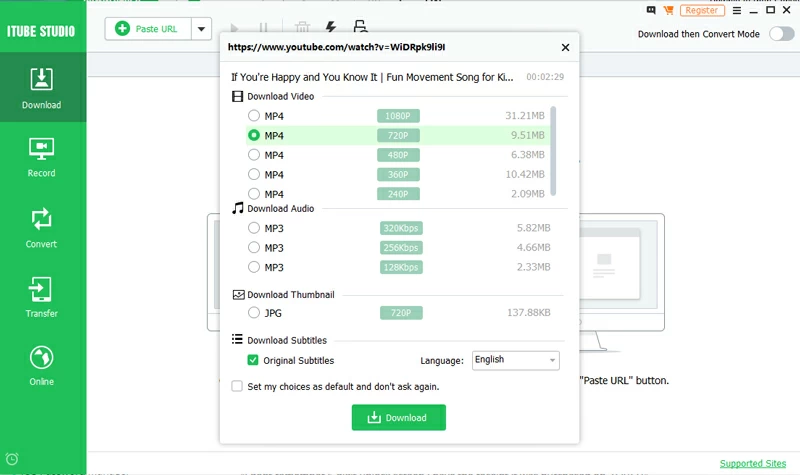Click the green Download button
800x475 pixels.
pyautogui.click(x=398, y=417)
